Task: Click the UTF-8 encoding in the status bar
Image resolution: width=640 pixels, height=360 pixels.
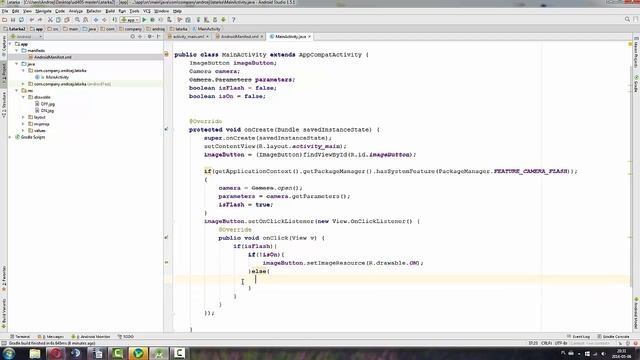Action: coord(561,343)
